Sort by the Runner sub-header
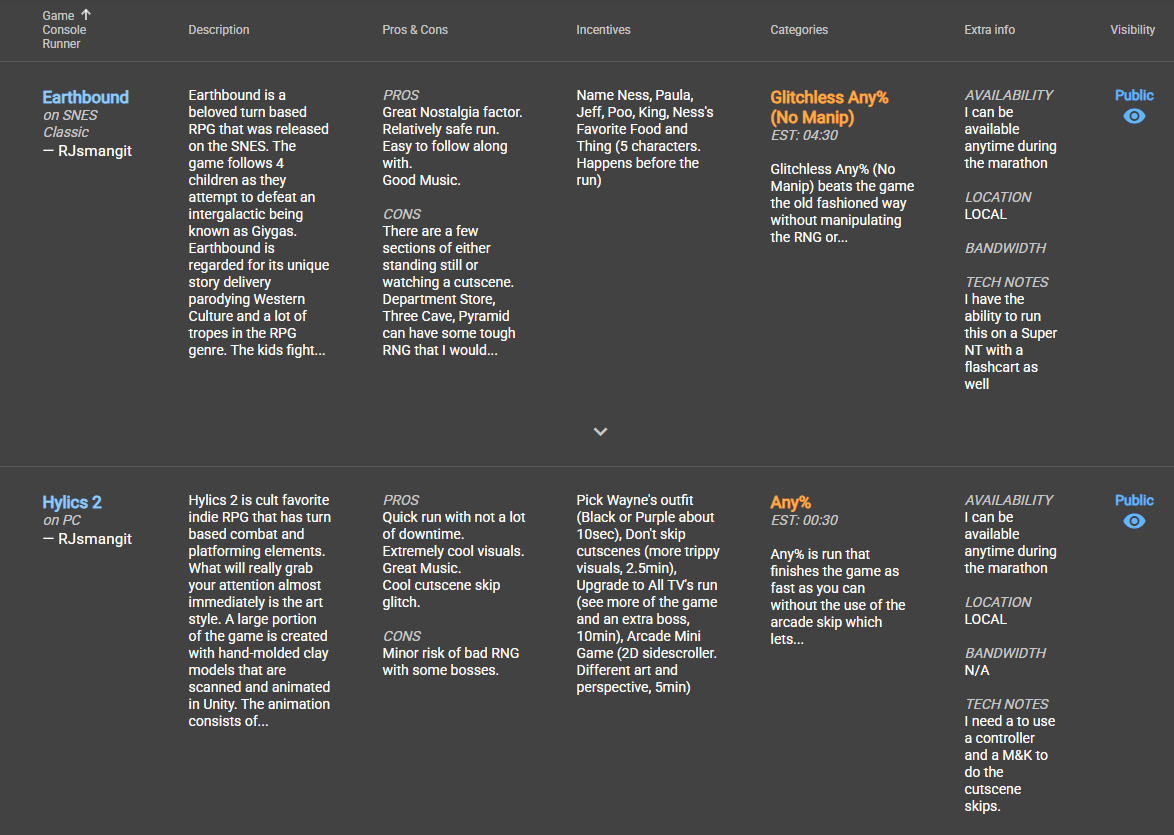The width and height of the screenshot is (1174, 835). click(61, 44)
